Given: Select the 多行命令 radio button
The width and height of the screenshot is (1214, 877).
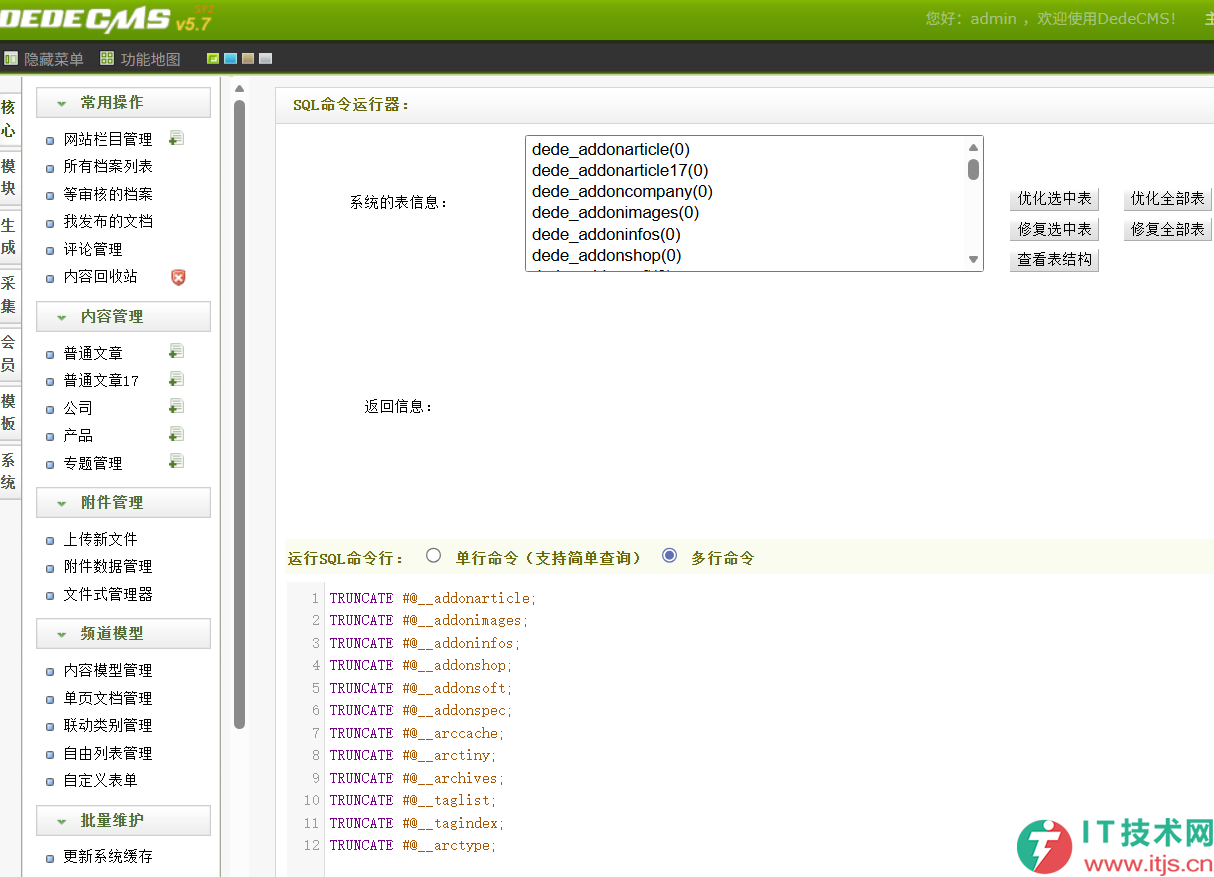Looking at the screenshot, I should [670, 556].
